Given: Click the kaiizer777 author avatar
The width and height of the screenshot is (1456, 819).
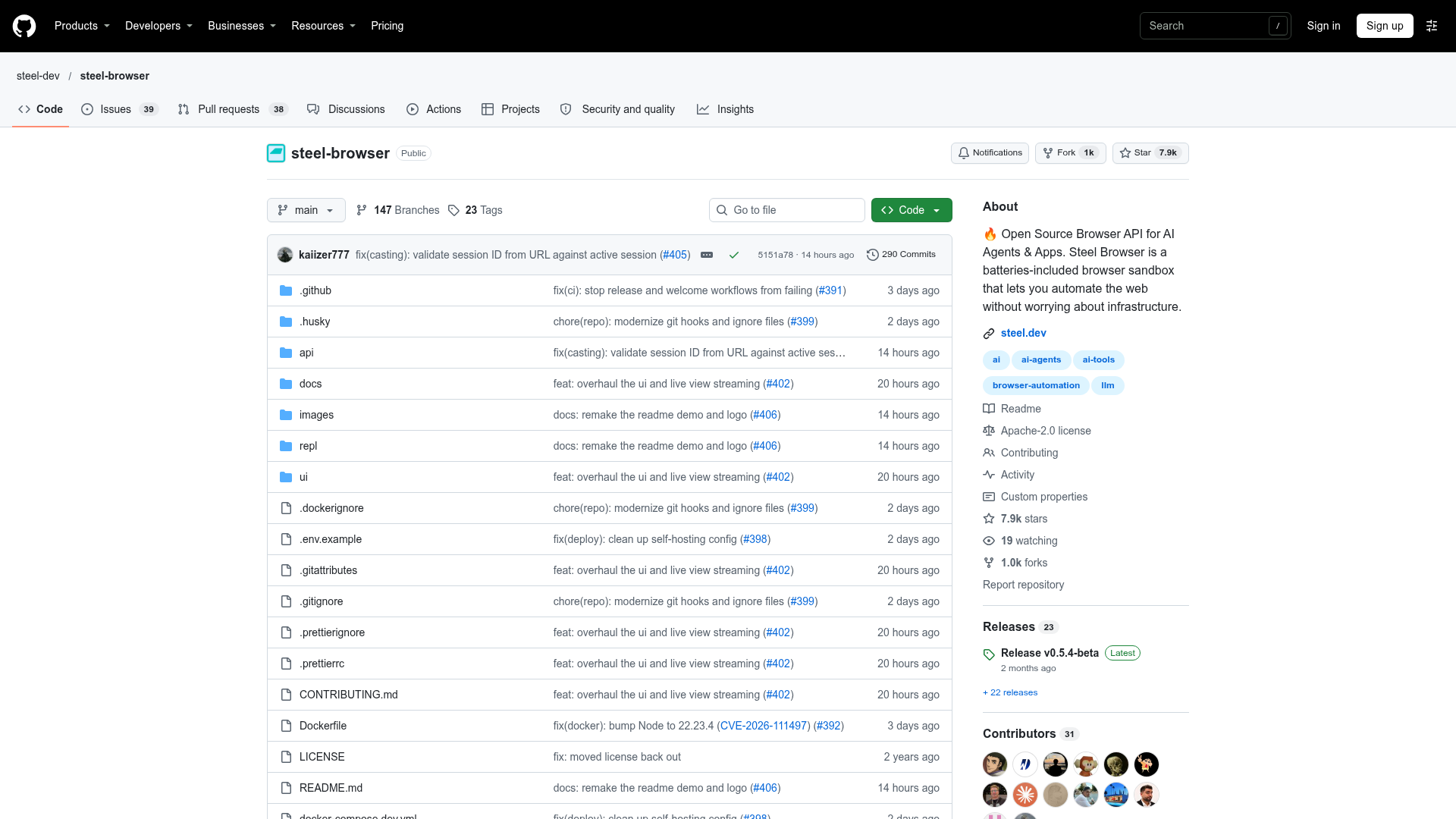Looking at the screenshot, I should tap(285, 255).
